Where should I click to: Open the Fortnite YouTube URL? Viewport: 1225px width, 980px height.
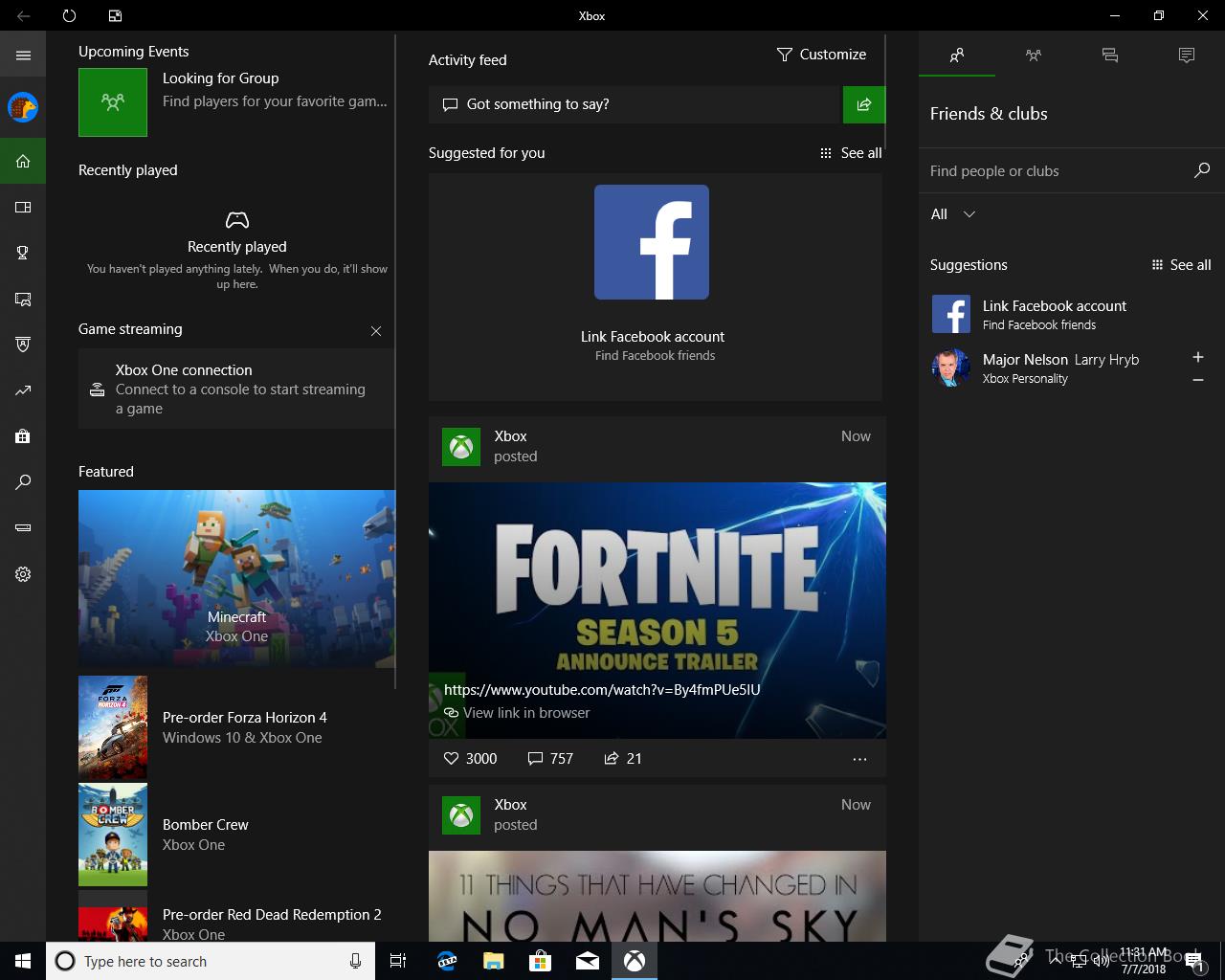coord(602,689)
